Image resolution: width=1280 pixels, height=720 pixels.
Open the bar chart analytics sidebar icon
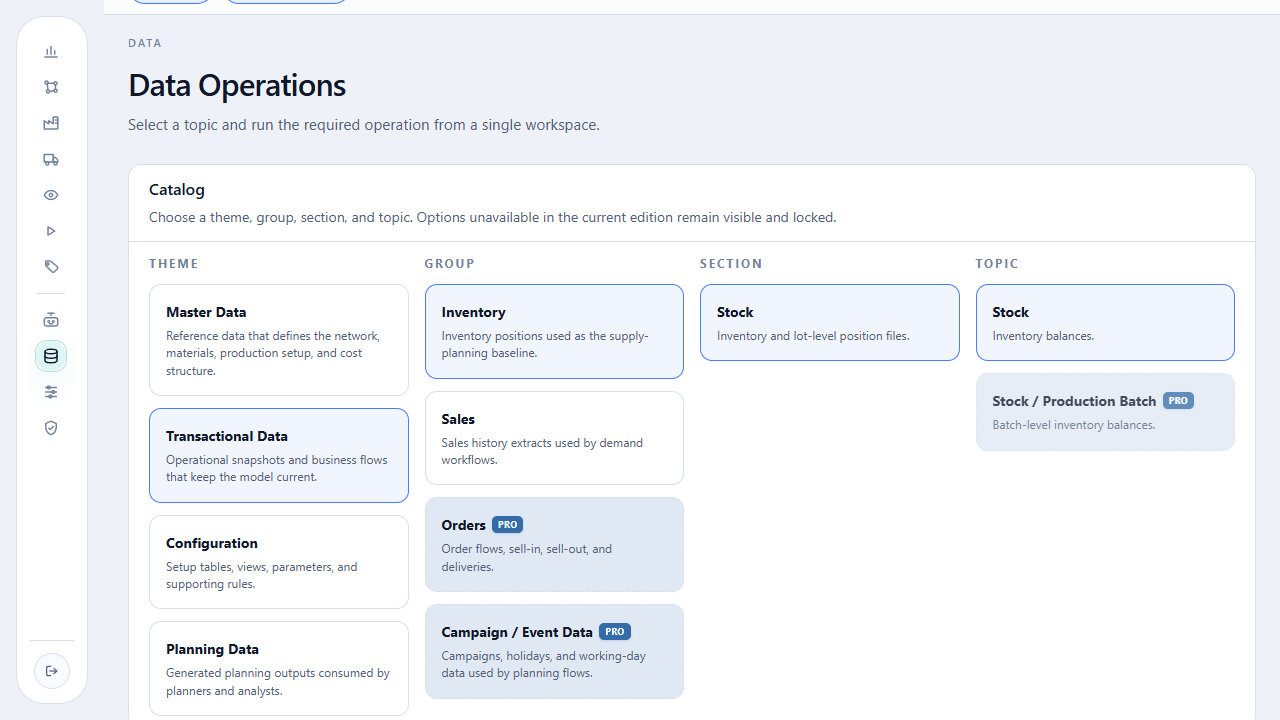(x=51, y=51)
